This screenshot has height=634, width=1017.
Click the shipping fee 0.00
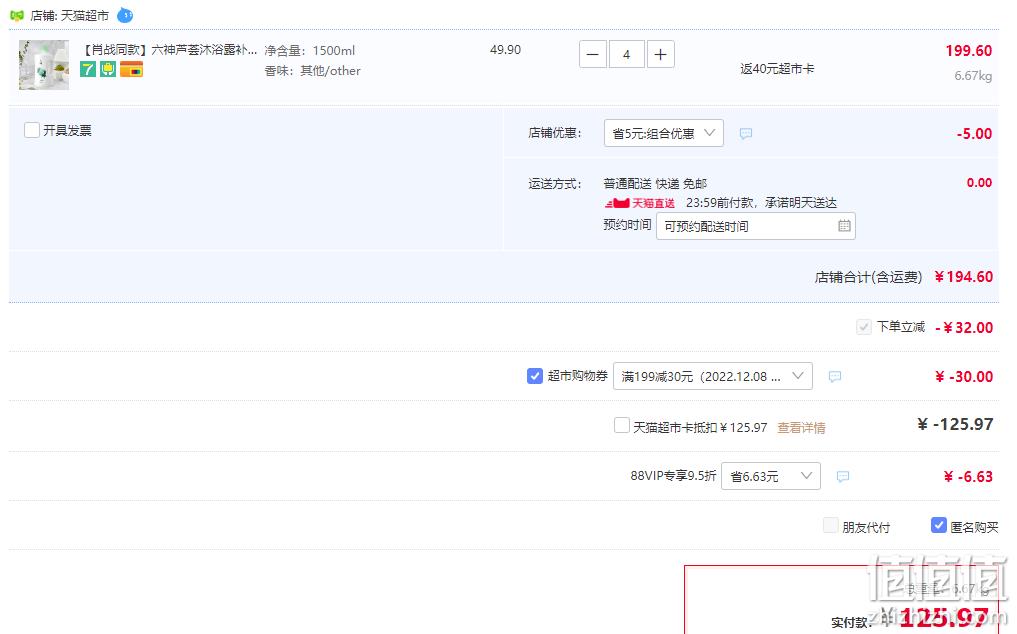click(x=979, y=183)
